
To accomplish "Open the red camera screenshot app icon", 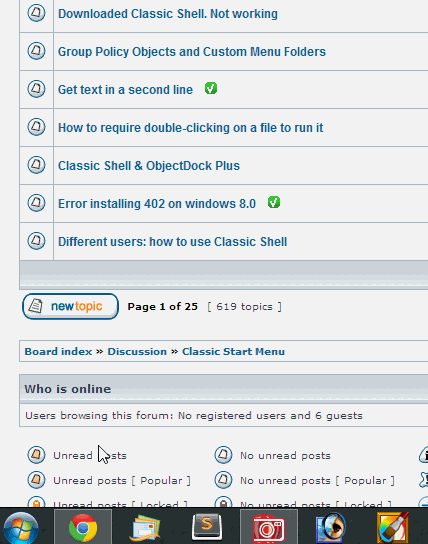I will (x=268, y=528).
